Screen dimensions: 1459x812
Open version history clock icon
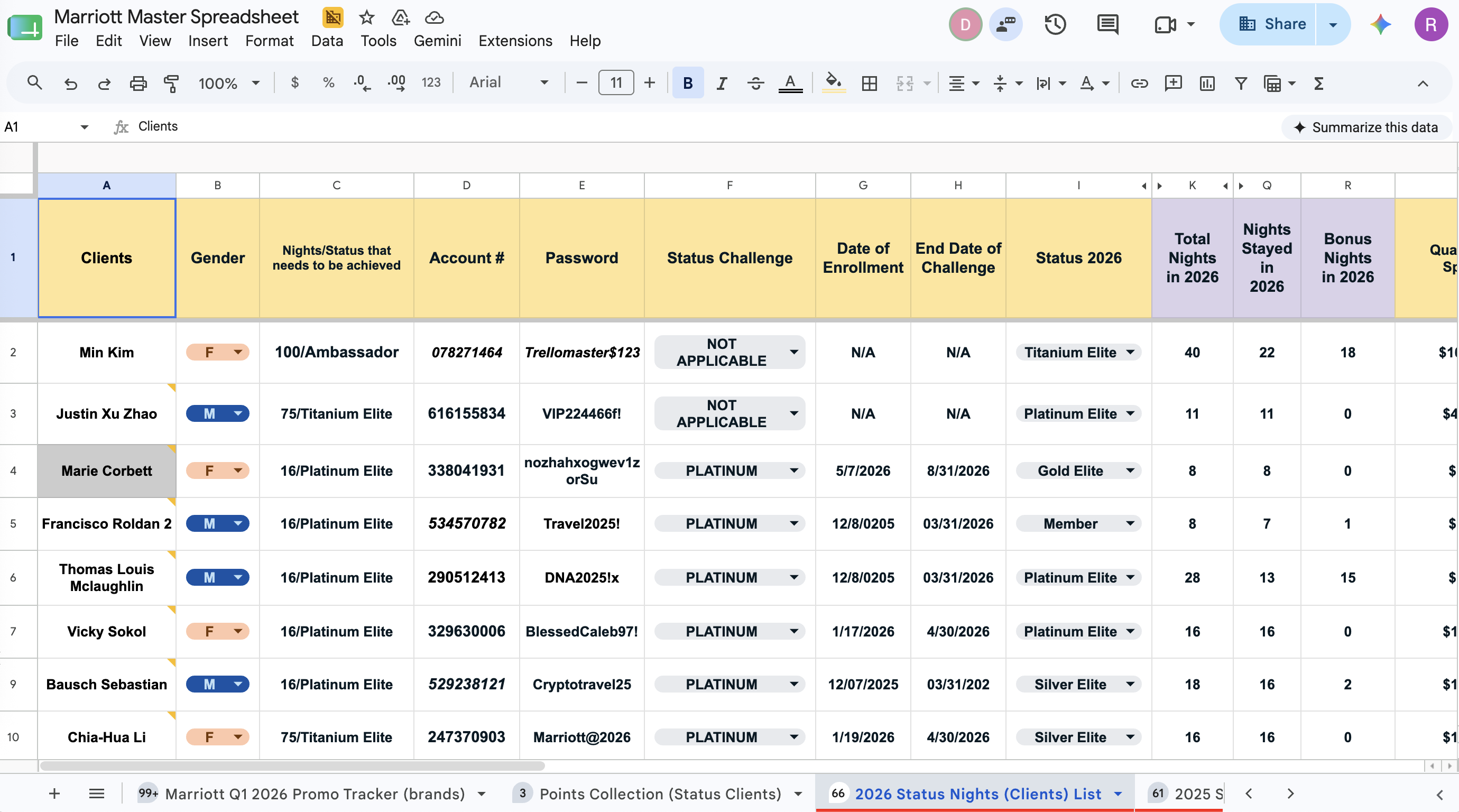(1055, 24)
